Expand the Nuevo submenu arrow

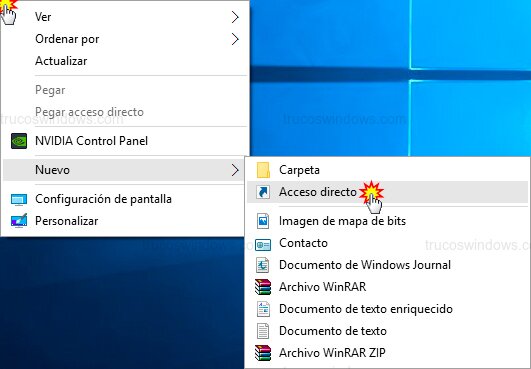pyautogui.click(x=235, y=170)
